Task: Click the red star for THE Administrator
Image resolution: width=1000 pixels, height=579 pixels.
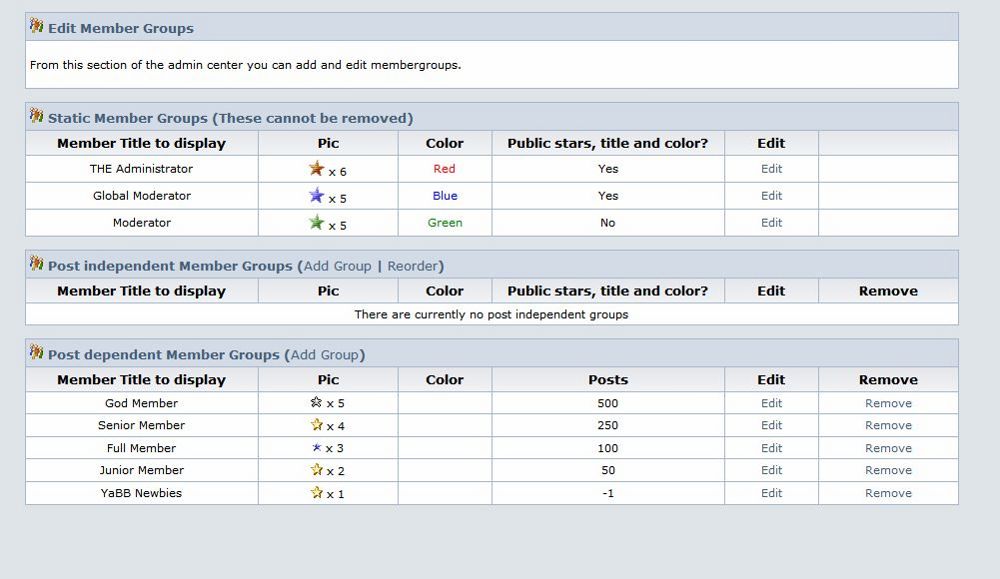Action: (x=317, y=169)
